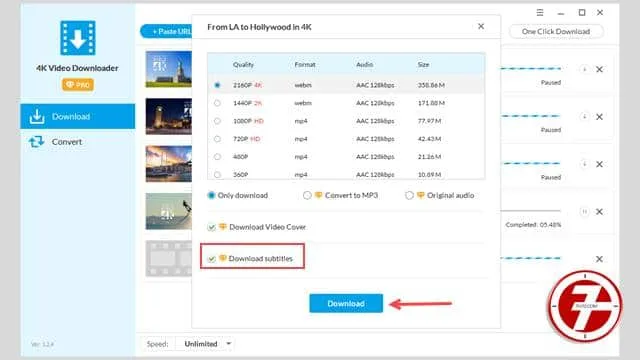
Task: Remove the last download item in list
Action: 599,259
